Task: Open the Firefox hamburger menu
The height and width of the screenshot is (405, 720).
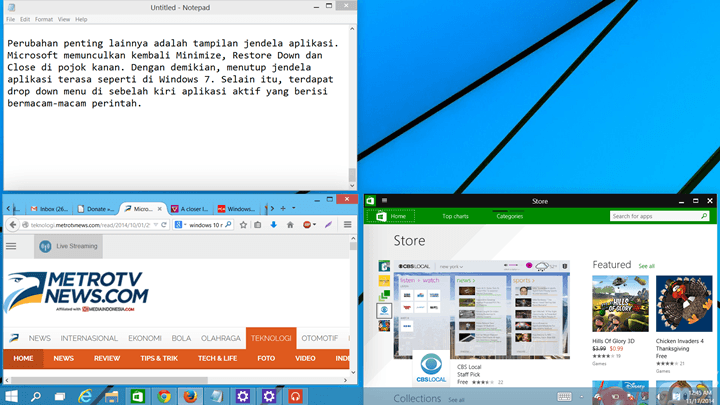Action: pyautogui.click(x=348, y=225)
